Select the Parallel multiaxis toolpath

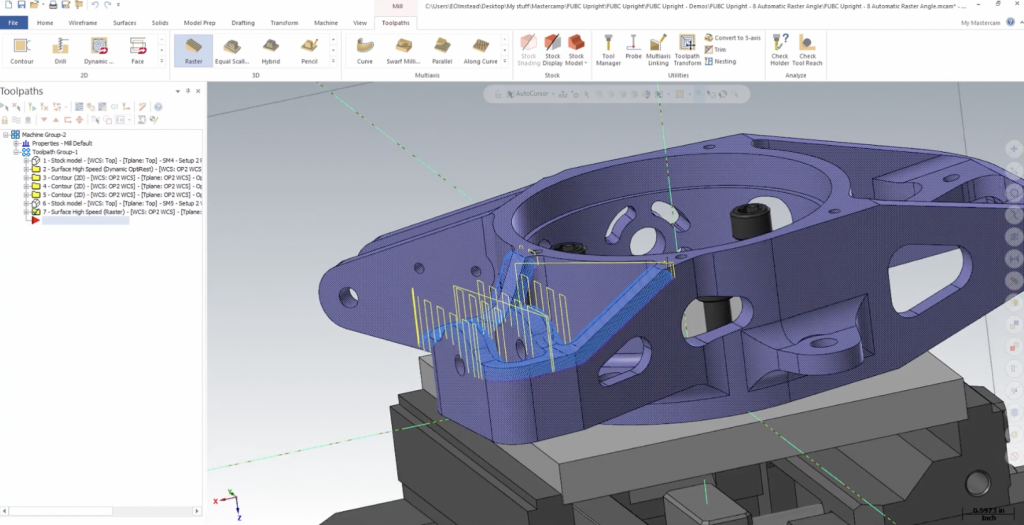click(x=442, y=51)
